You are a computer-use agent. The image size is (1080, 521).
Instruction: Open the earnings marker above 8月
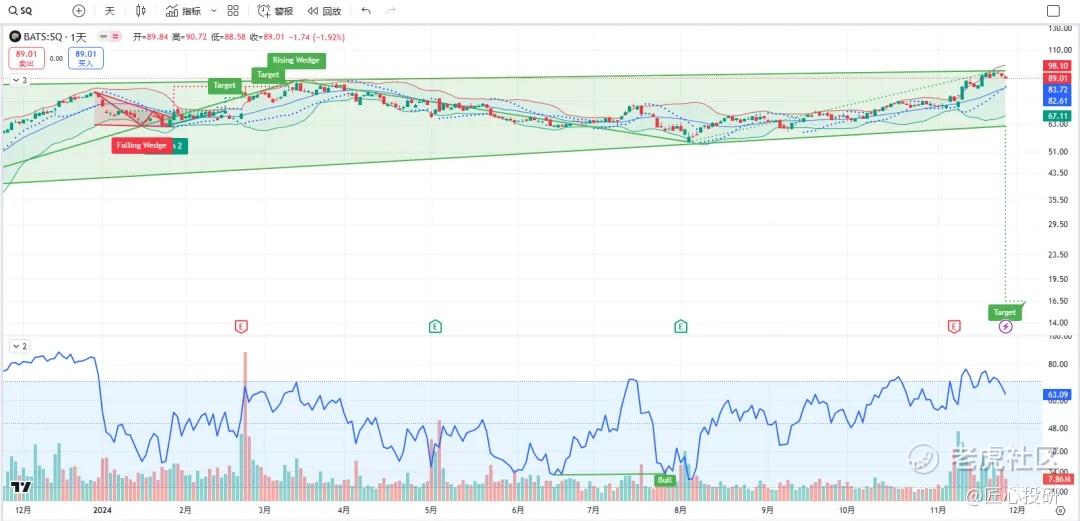[681, 326]
